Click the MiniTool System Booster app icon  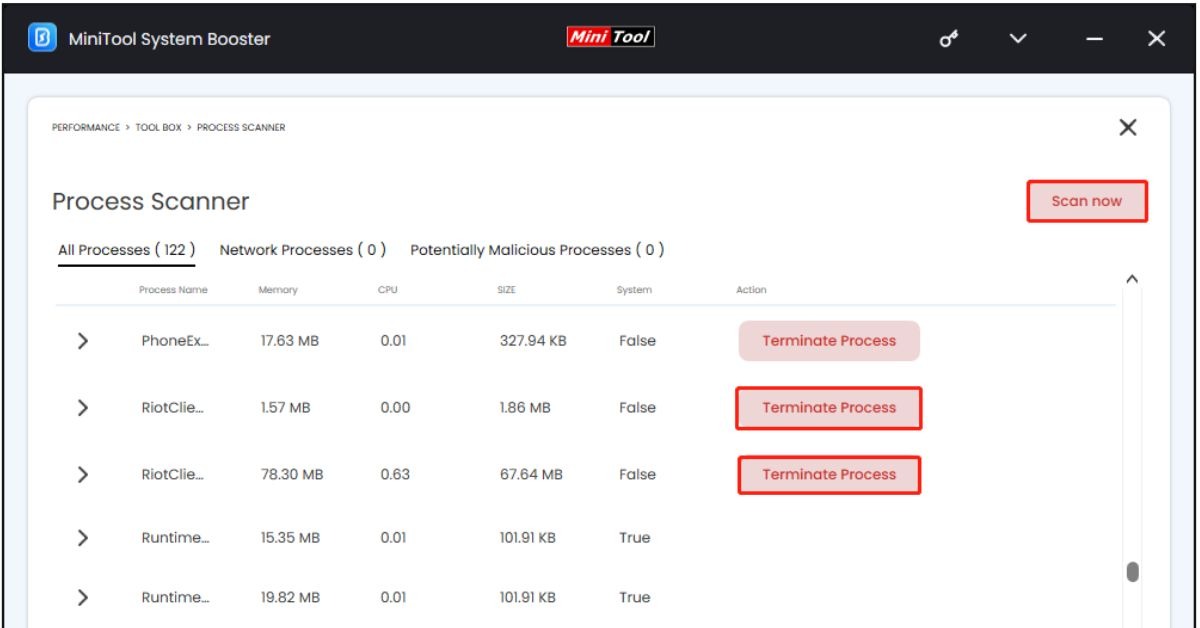[x=42, y=39]
